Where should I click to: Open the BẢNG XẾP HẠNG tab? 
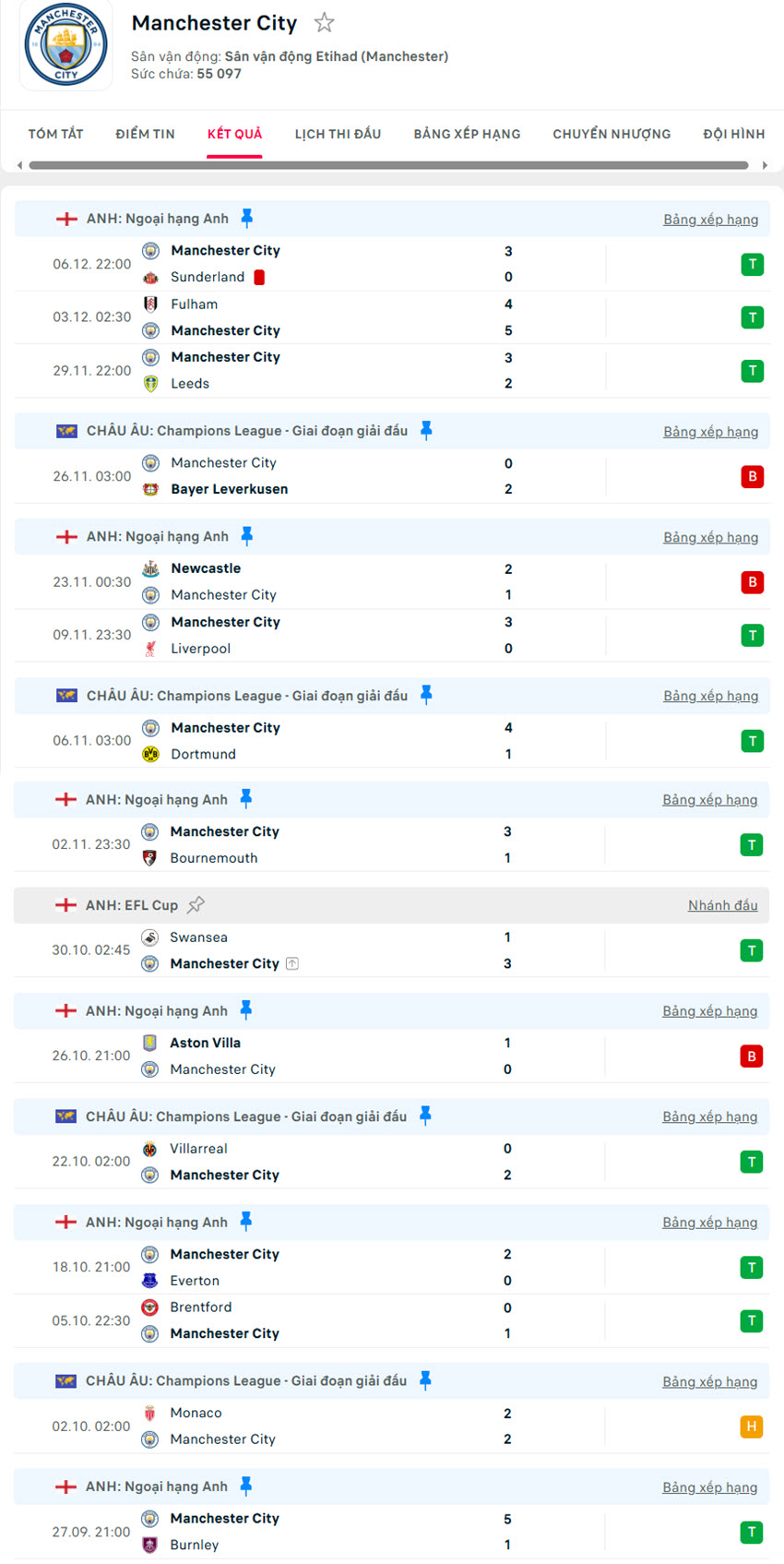coord(467,134)
